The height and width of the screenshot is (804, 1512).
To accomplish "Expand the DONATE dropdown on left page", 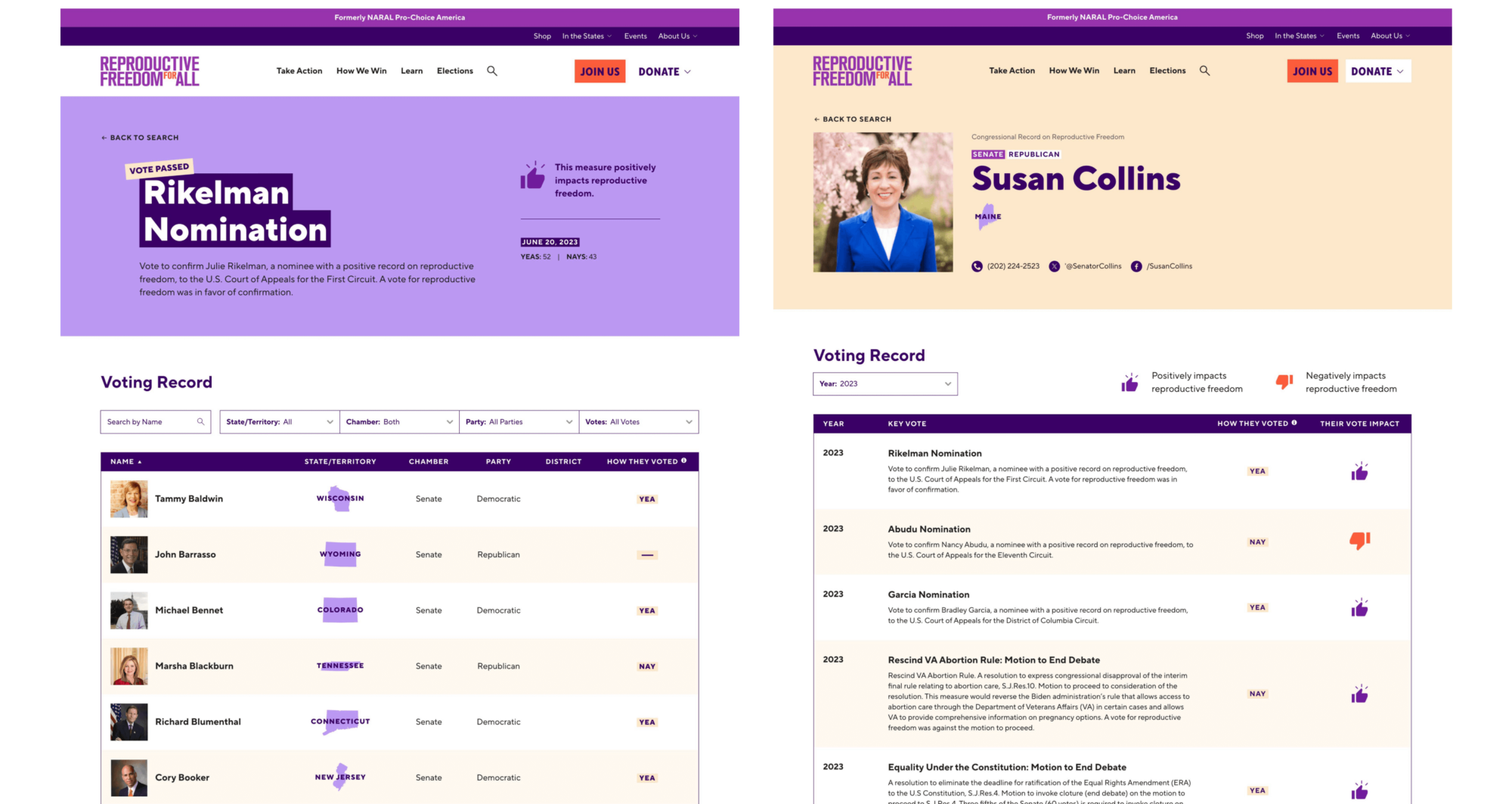I will click(665, 72).
